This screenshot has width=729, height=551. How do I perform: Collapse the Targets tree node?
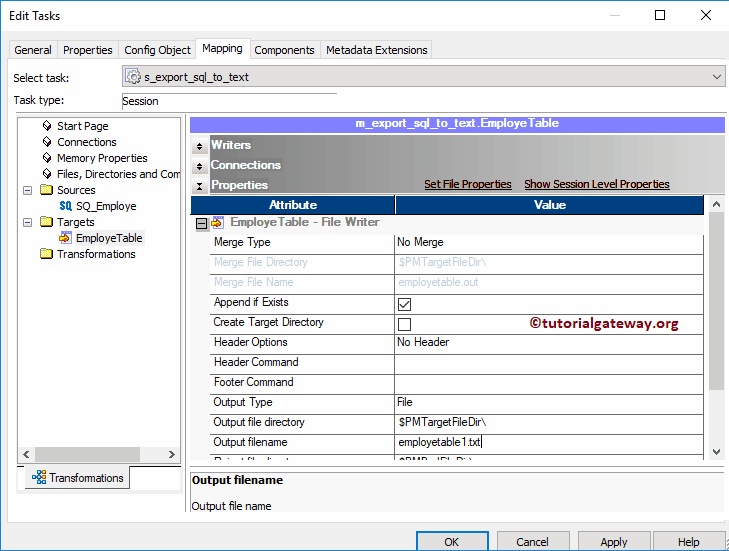coord(27,222)
